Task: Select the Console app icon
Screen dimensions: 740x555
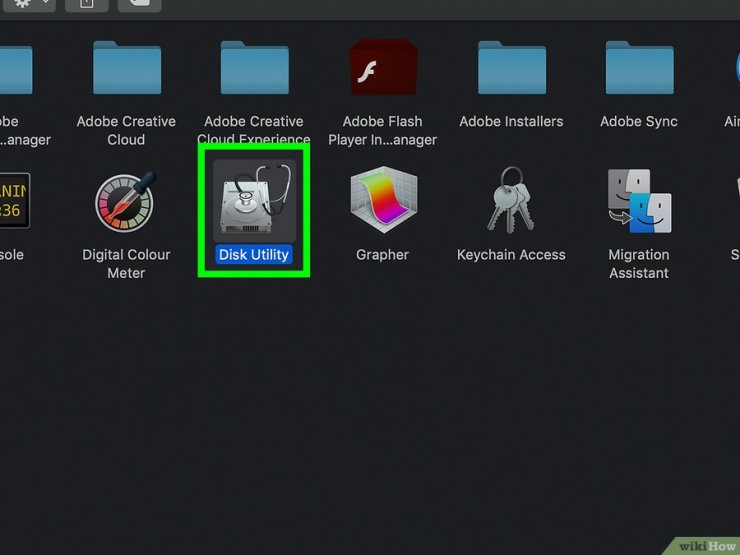Action: coord(14,201)
